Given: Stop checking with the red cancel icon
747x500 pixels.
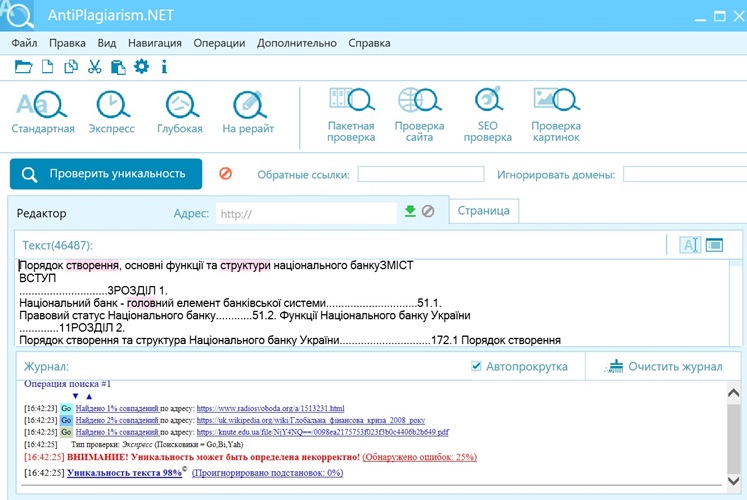Looking at the screenshot, I should [225, 173].
